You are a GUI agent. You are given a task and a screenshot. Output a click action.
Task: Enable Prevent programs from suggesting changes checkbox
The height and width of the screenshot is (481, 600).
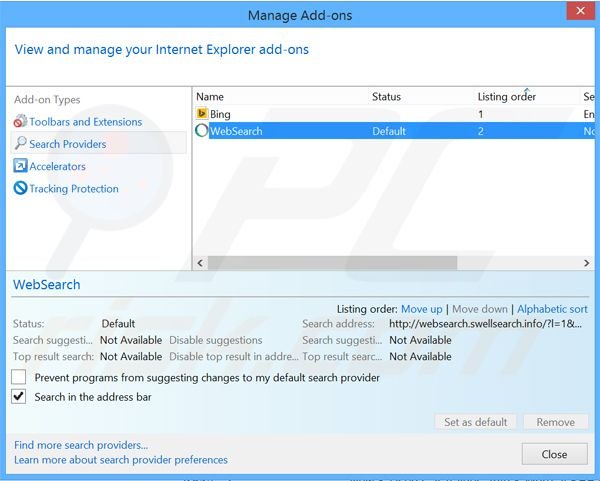18,377
